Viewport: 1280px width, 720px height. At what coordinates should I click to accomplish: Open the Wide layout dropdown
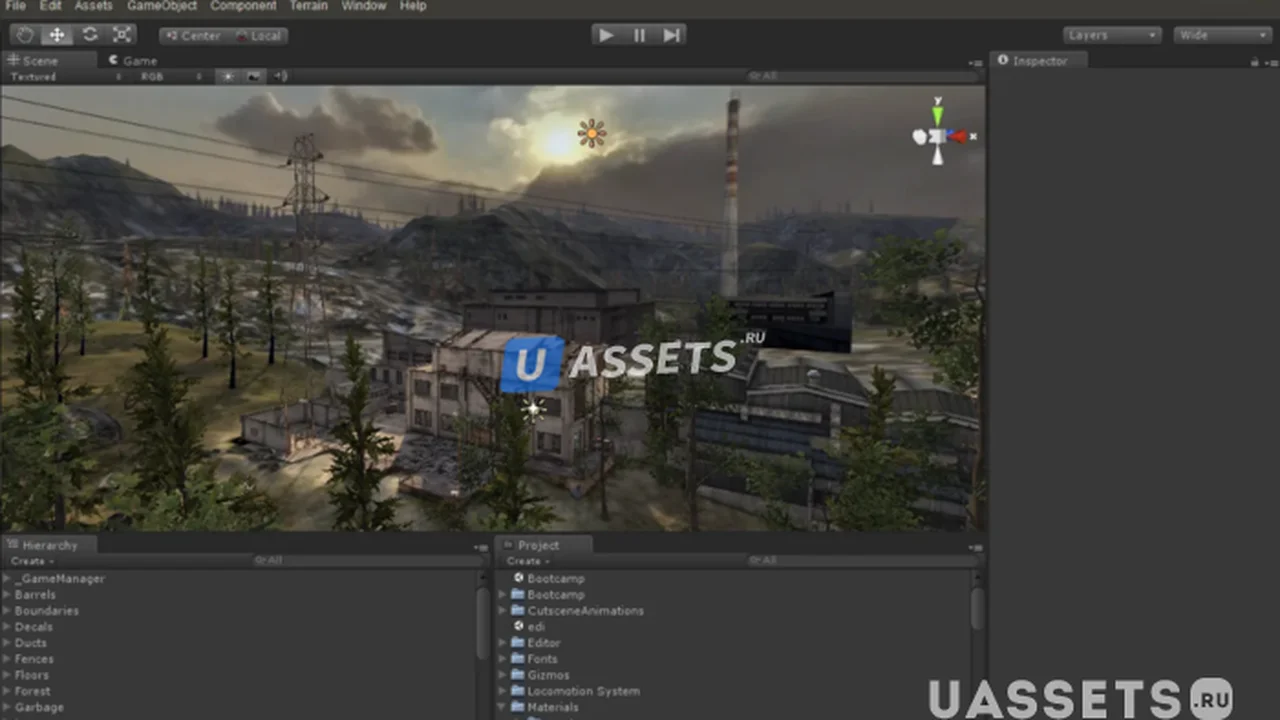coord(1222,35)
